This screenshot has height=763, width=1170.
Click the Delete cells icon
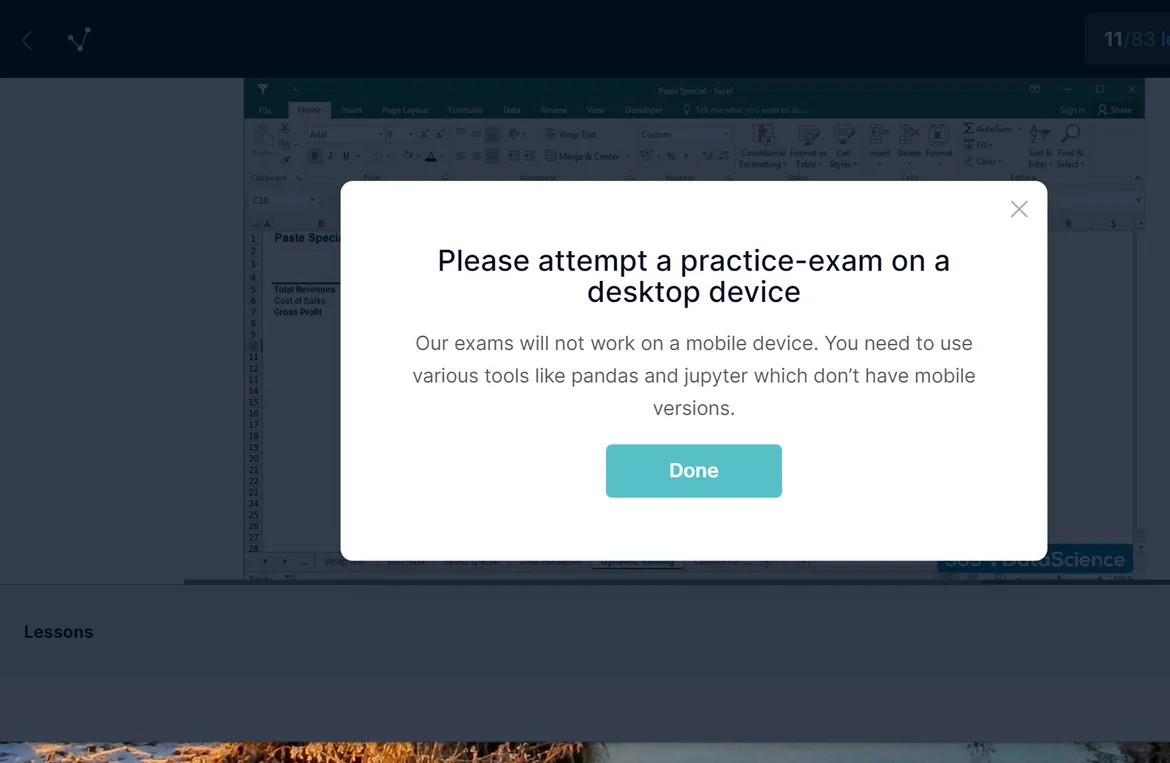tap(908, 135)
